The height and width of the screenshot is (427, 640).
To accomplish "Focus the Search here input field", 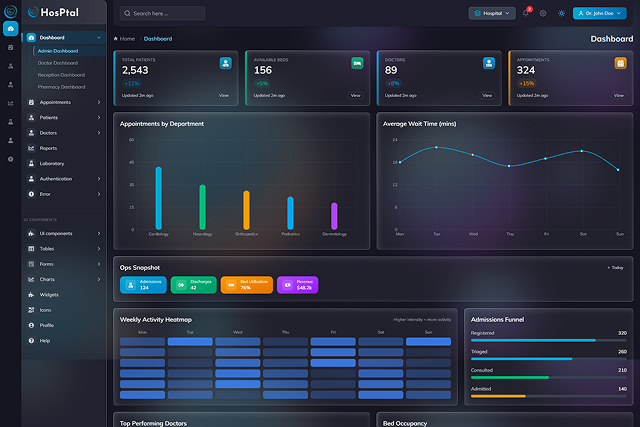I will [162, 13].
